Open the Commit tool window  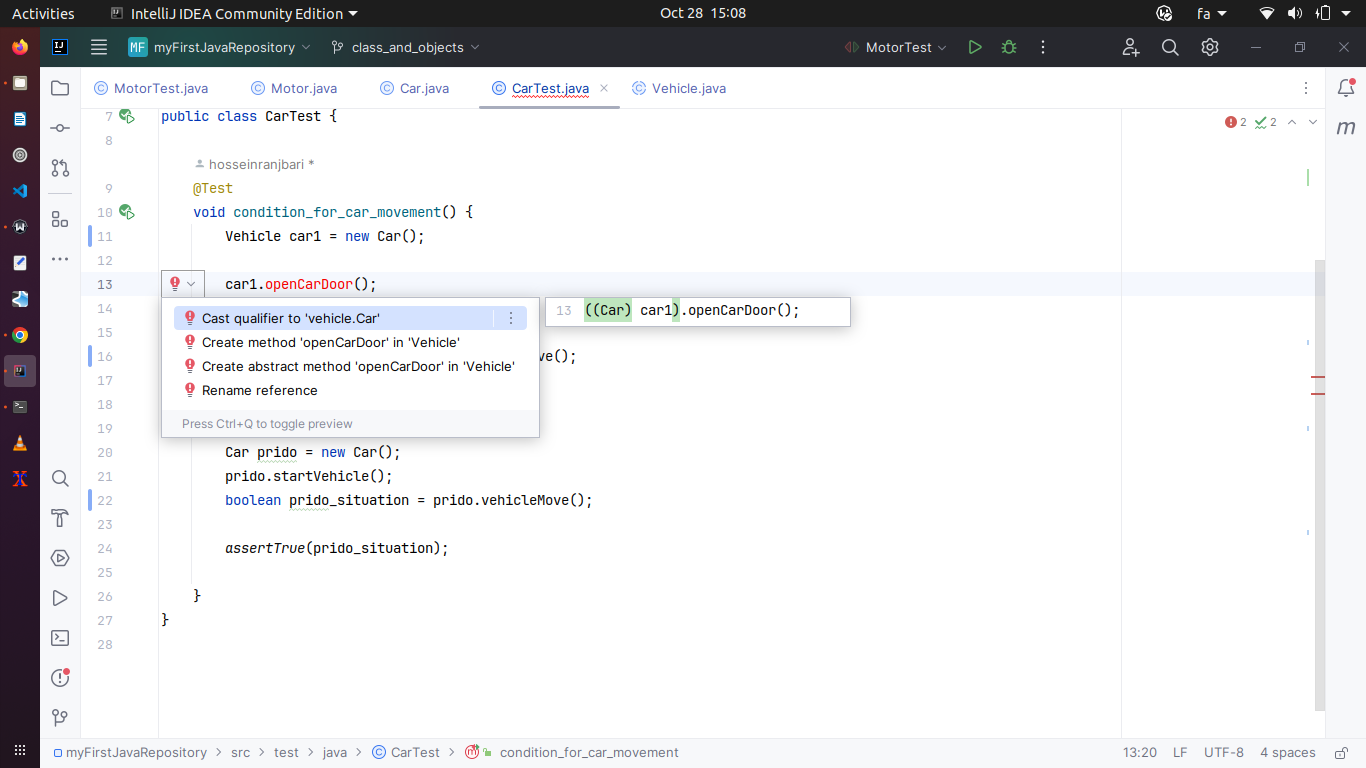point(60,128)
